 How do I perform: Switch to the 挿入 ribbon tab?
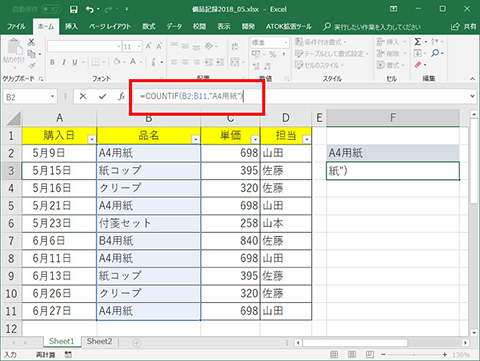(71, 27)
